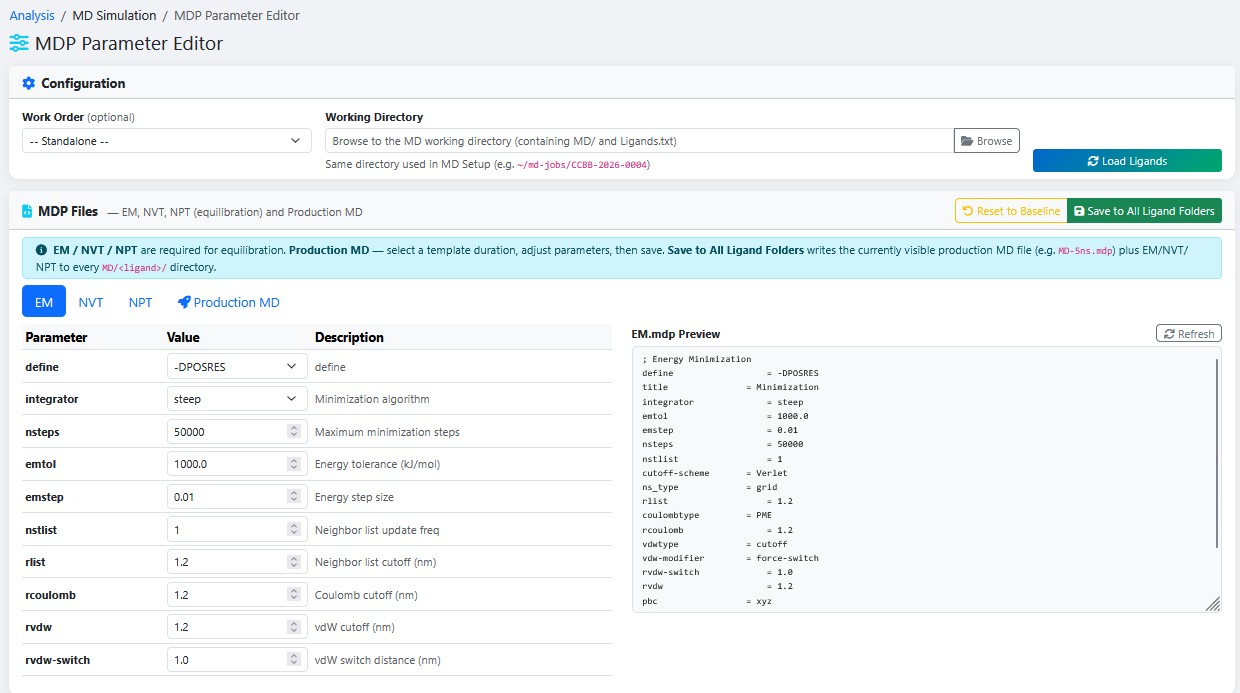Click the nstlist stepper arrows

click(x=294, y=530)
